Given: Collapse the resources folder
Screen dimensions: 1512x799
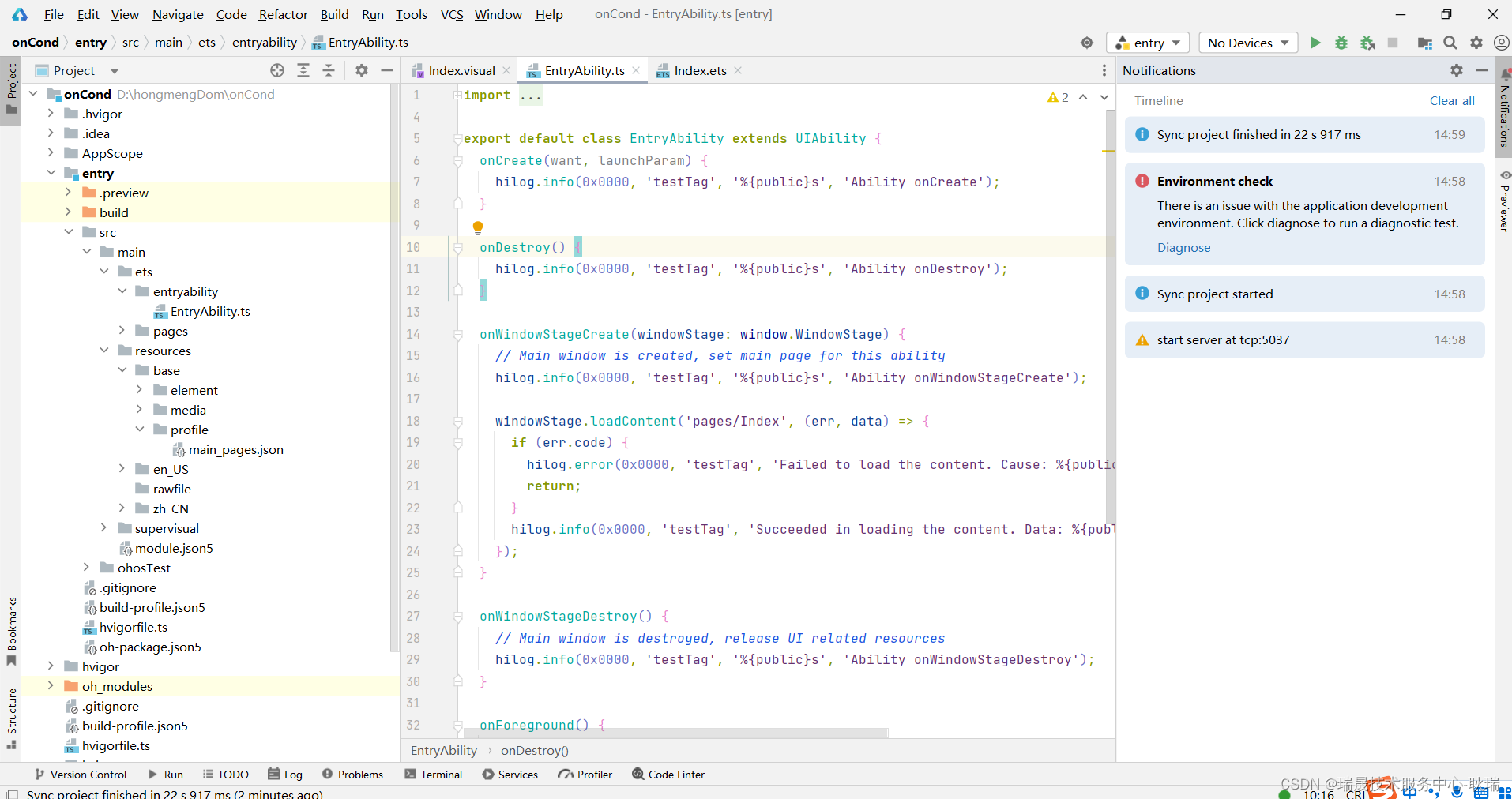Looking at the screenshot, I should click(103, 351).
